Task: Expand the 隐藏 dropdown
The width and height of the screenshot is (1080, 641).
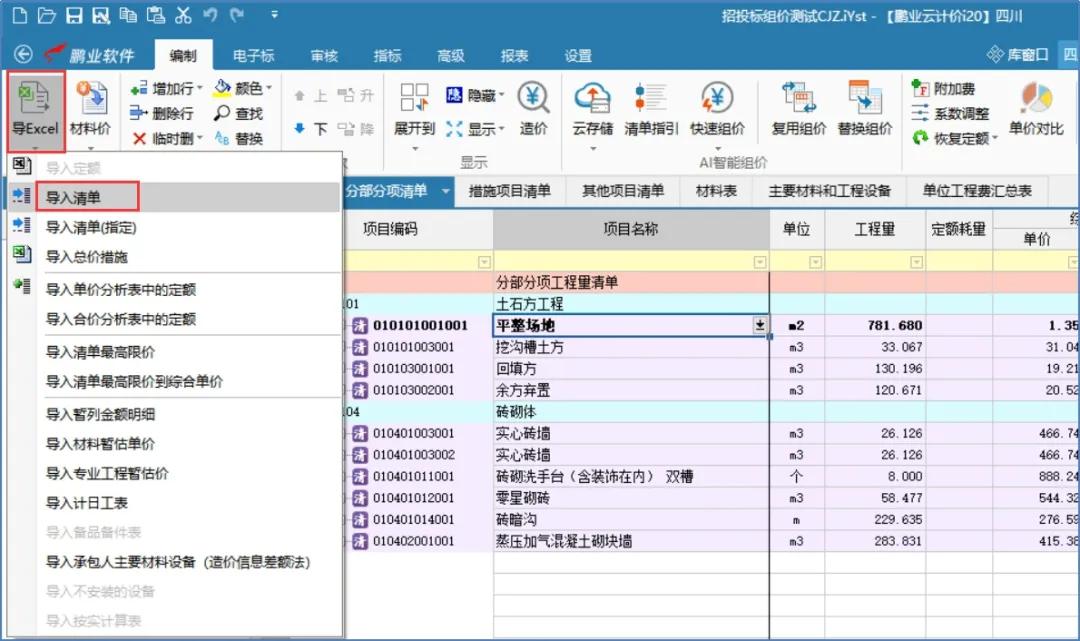Action: click(x=501, y=95)
